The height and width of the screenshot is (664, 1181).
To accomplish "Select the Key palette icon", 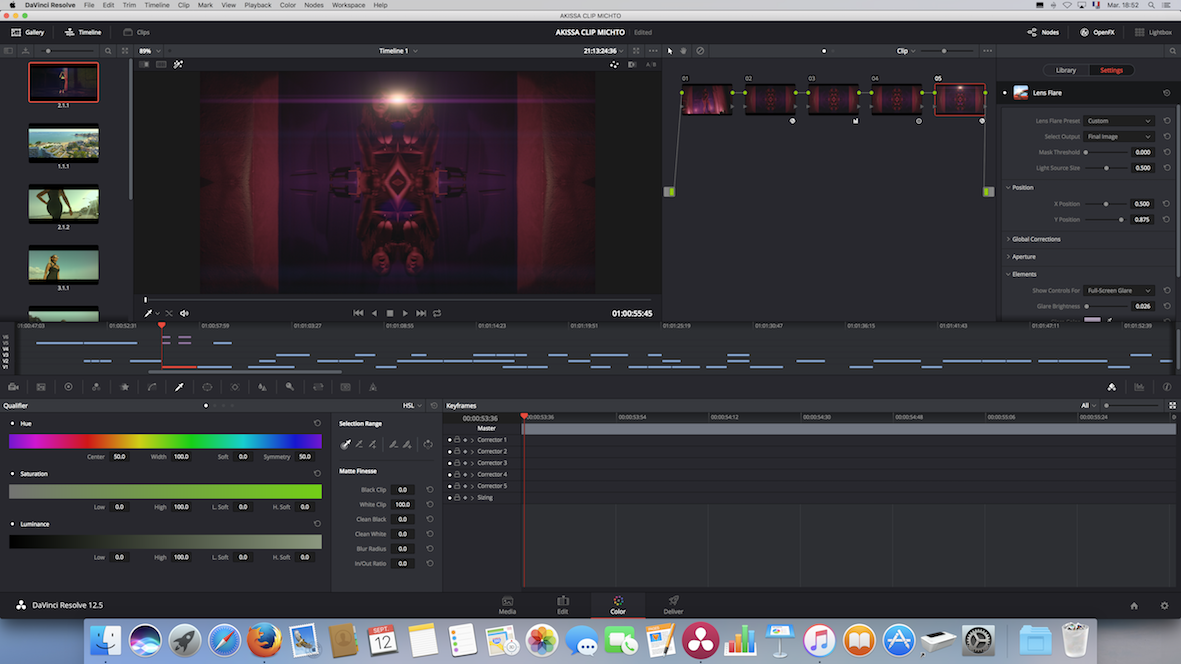I will click(290, 386).
